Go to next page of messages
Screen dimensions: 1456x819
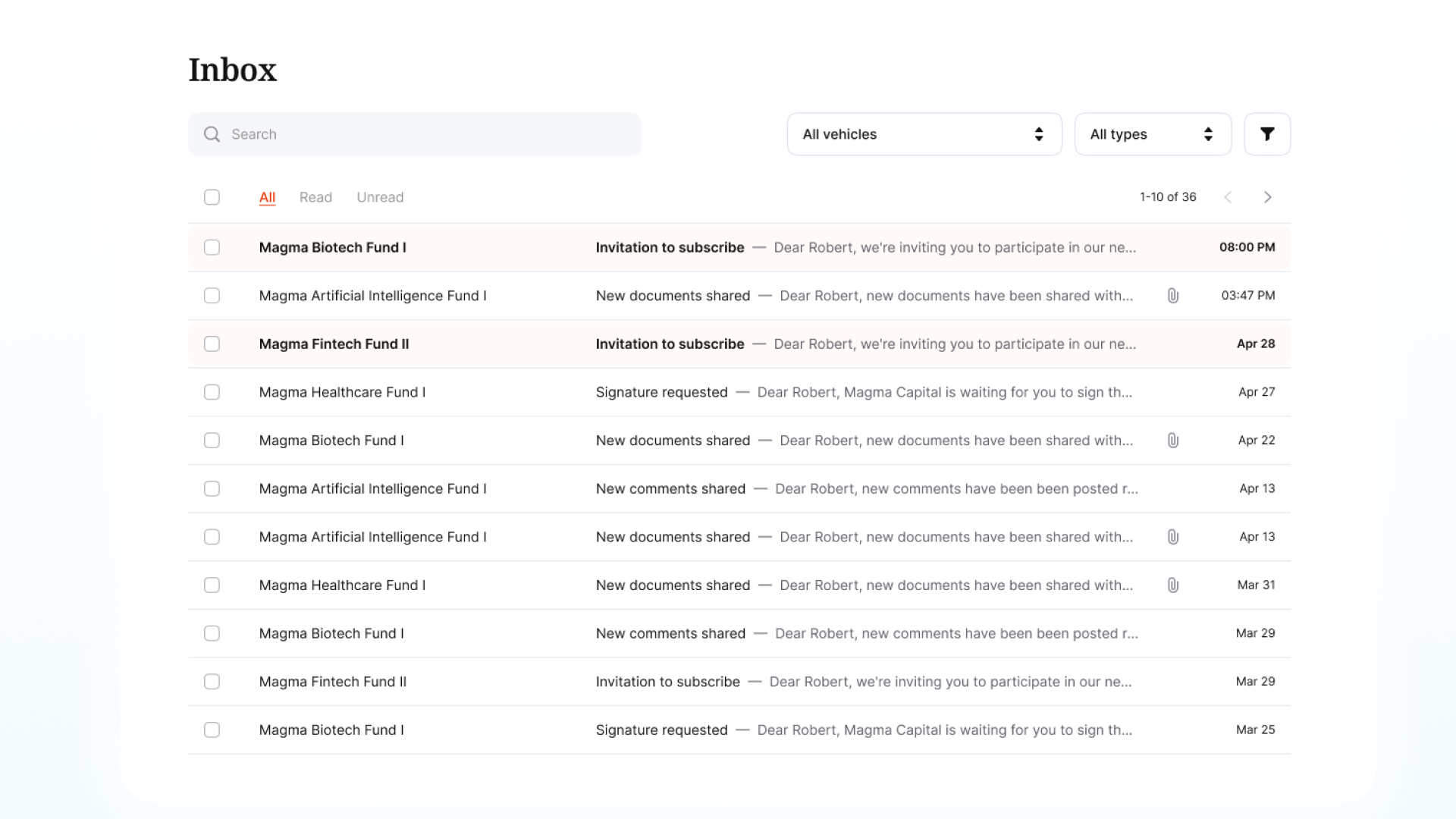point(1267,197)
